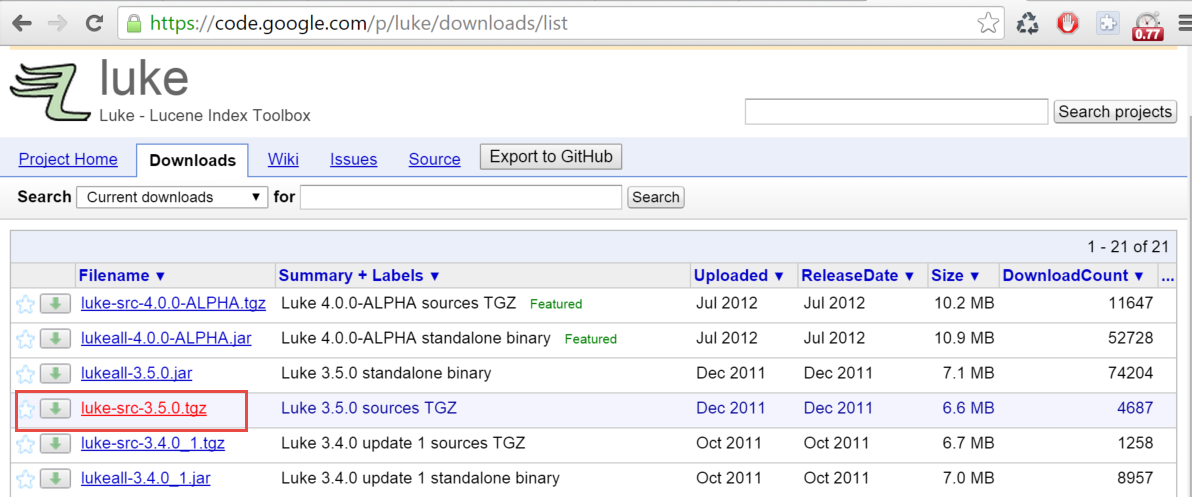
Task: Click download arrow for lukeall-3.4.0_1.jar
Action: (55, 479)
